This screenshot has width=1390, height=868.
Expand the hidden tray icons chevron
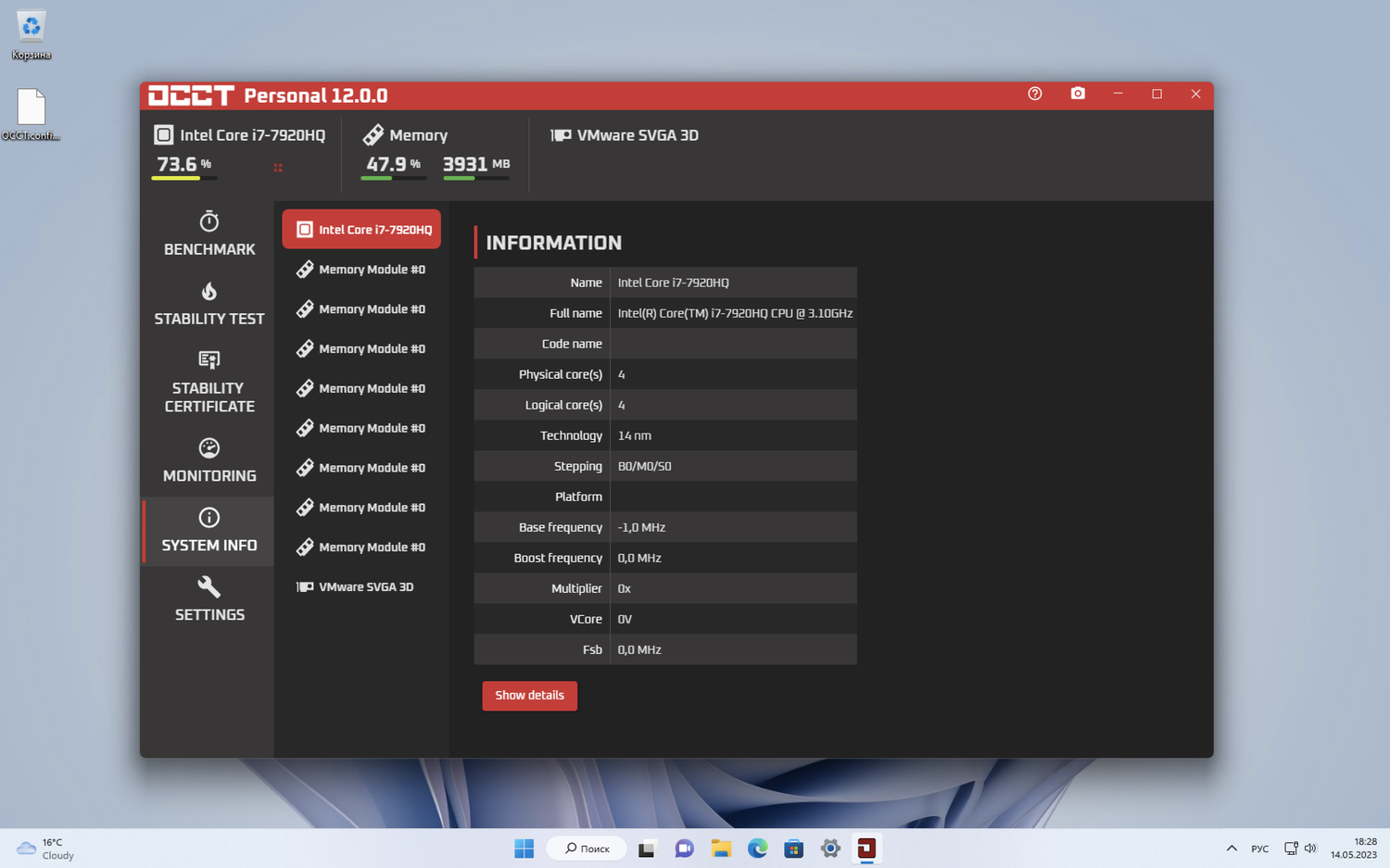(1232, 849)
